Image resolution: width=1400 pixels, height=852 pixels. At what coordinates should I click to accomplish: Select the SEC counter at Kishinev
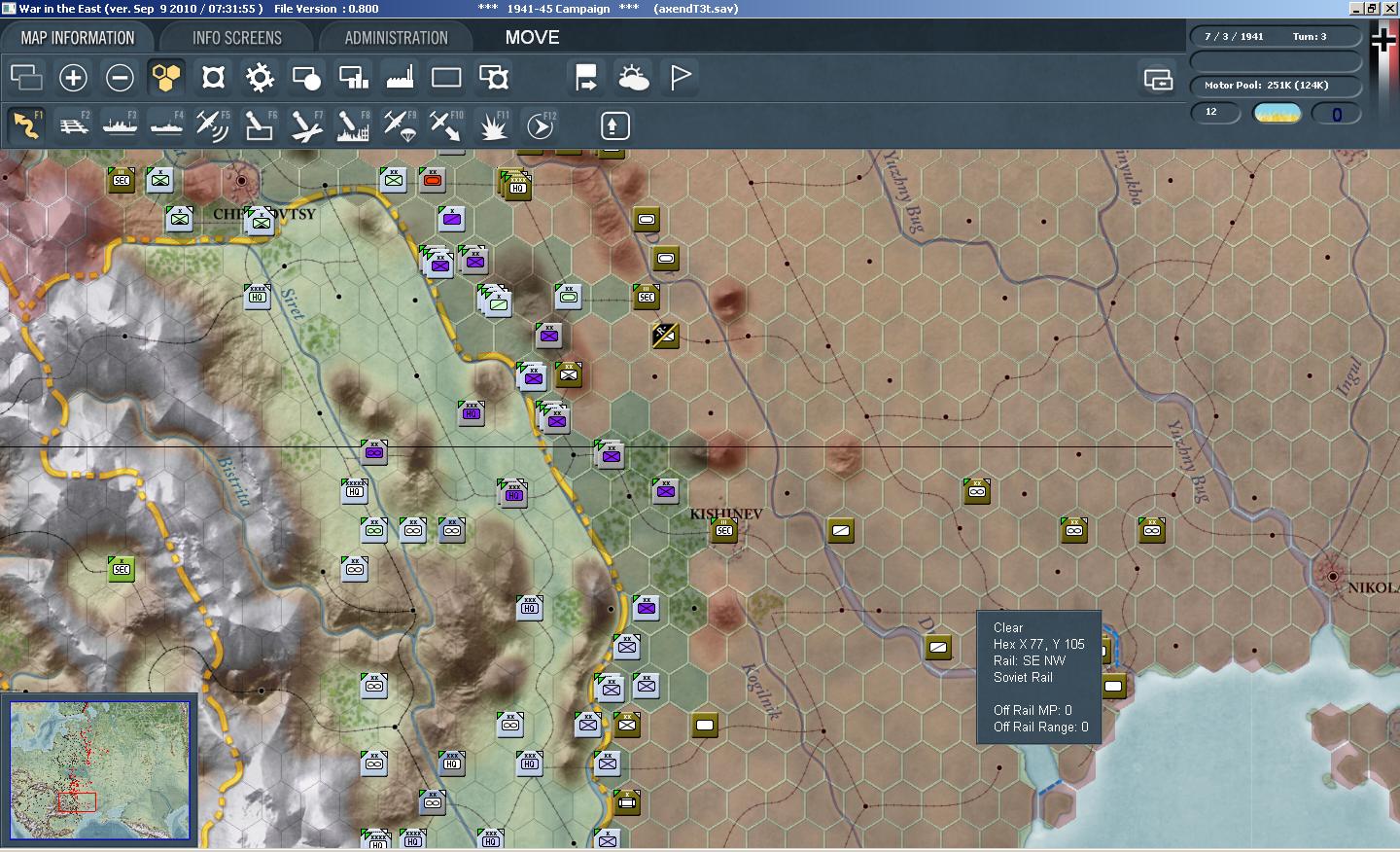pos(724,530)
